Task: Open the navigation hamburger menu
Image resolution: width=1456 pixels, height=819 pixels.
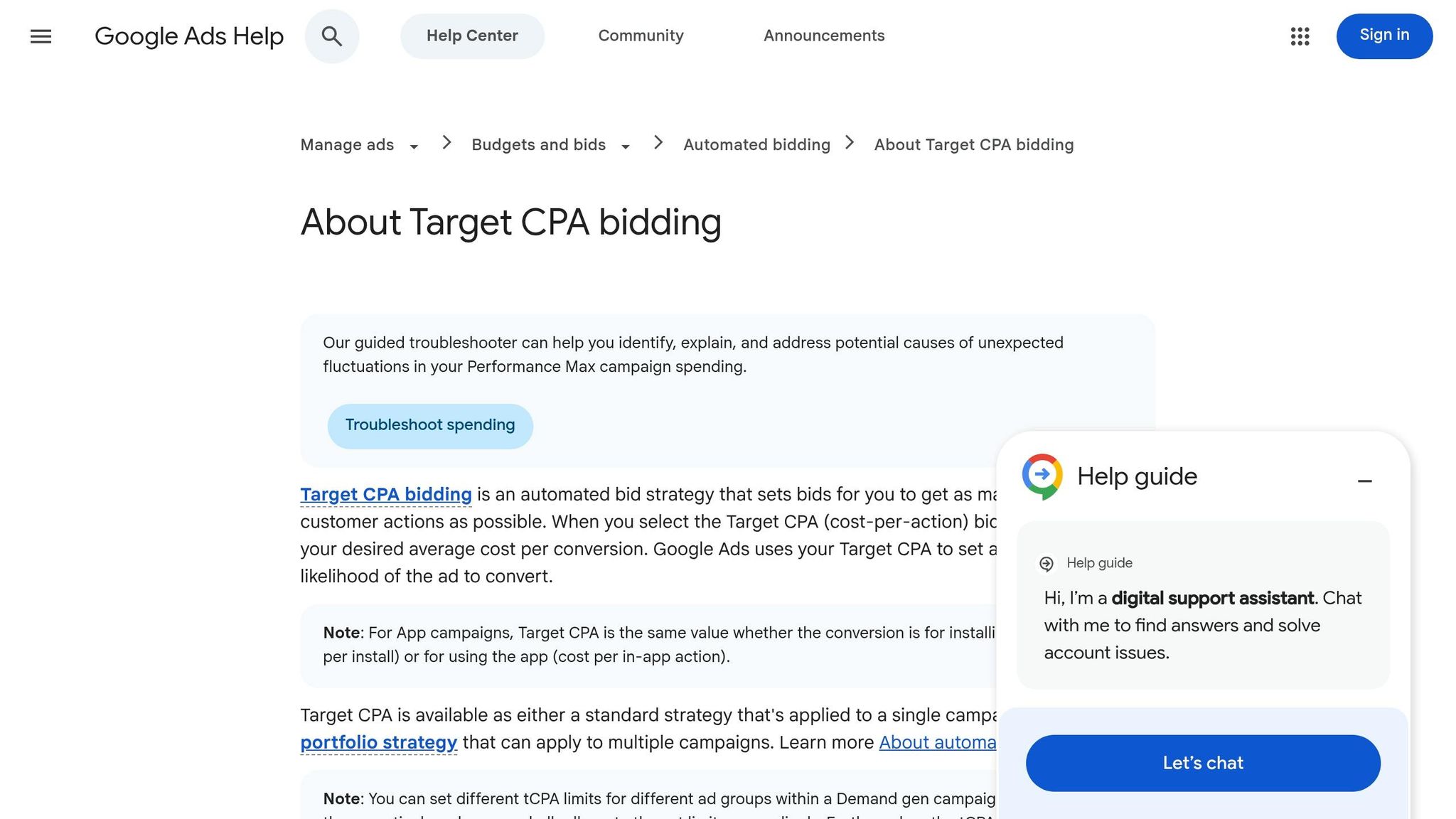Action: [41, 36]
